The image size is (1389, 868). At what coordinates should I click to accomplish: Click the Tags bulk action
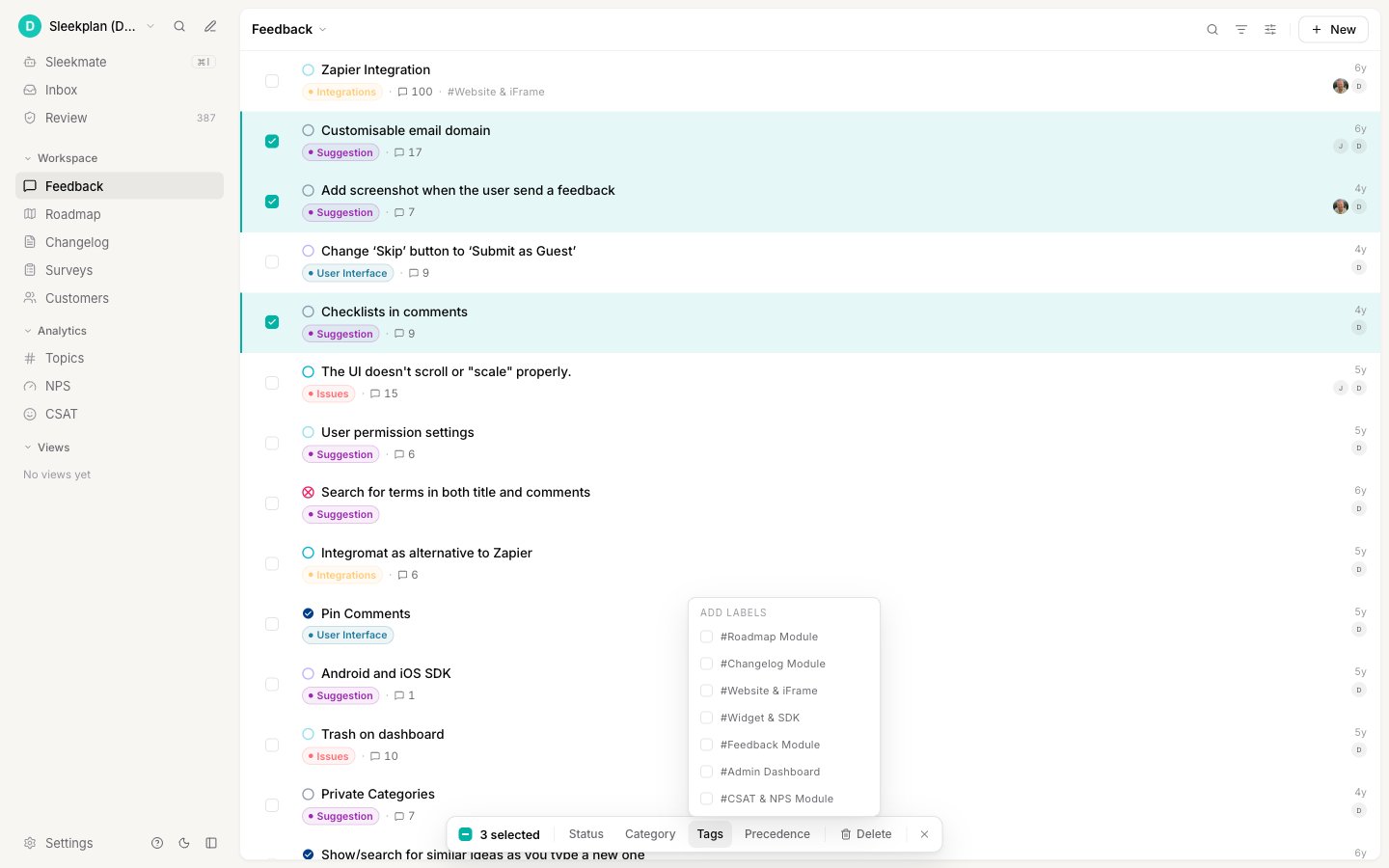(x=710, y=834)
